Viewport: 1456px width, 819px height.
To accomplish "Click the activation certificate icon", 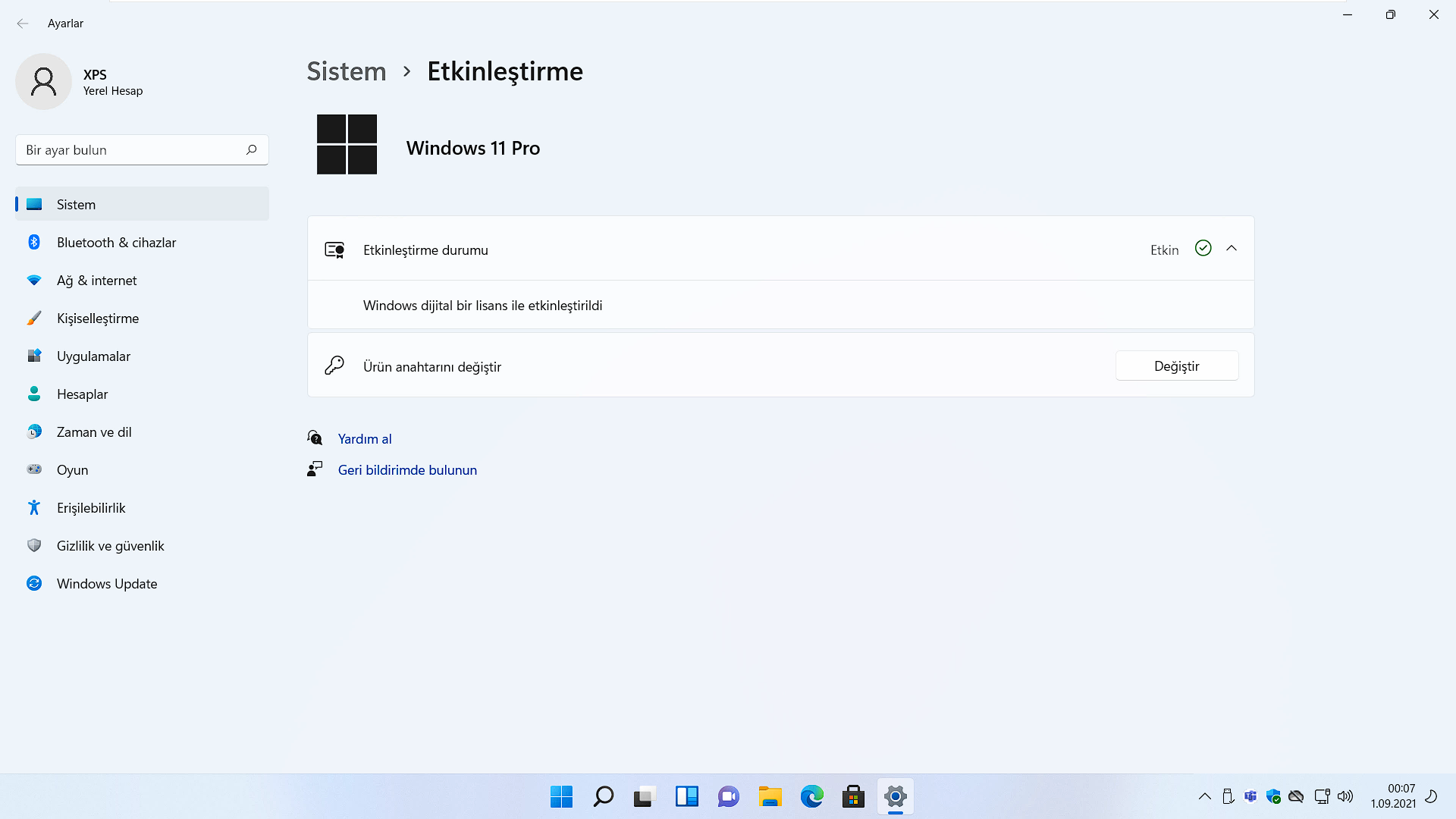I will click(334, 249).
